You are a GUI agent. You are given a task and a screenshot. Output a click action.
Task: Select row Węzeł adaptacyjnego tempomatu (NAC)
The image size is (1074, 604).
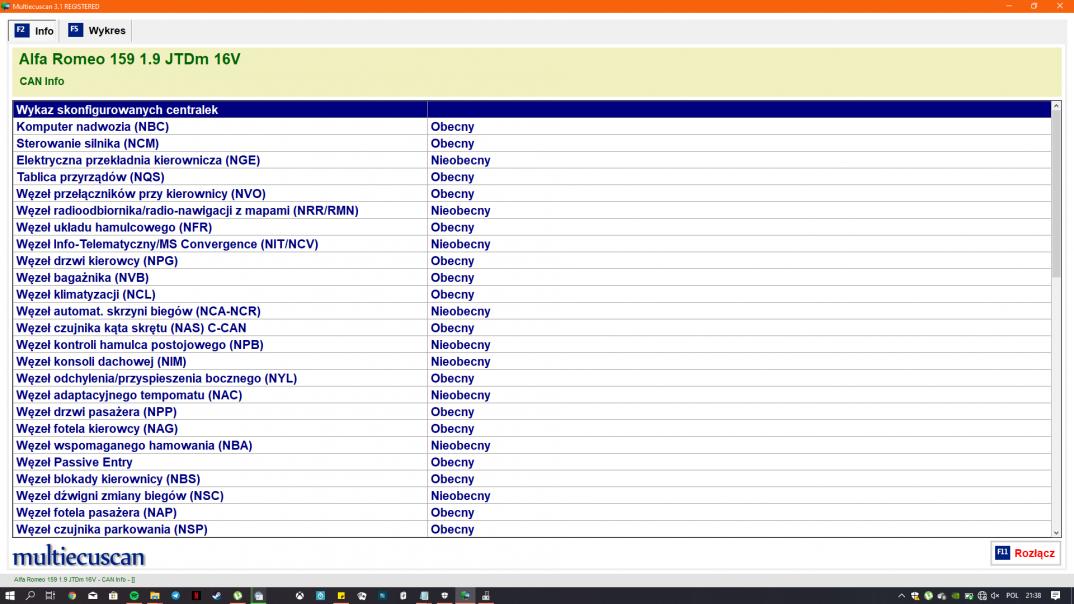point(532,395)
